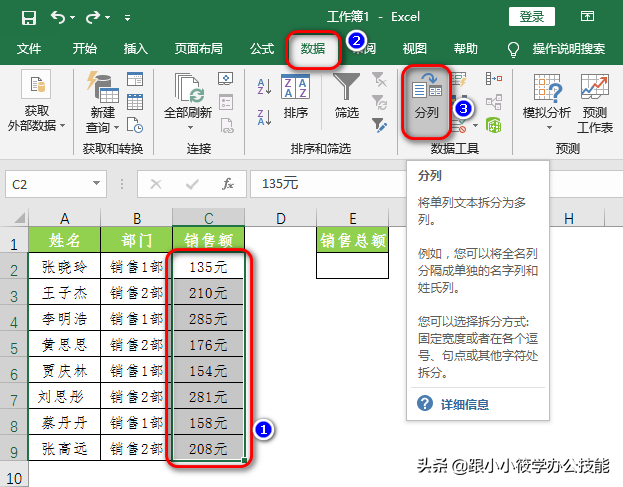Click the Recent Sources icon
Screen dimensions: 623x487
(135, 125)
